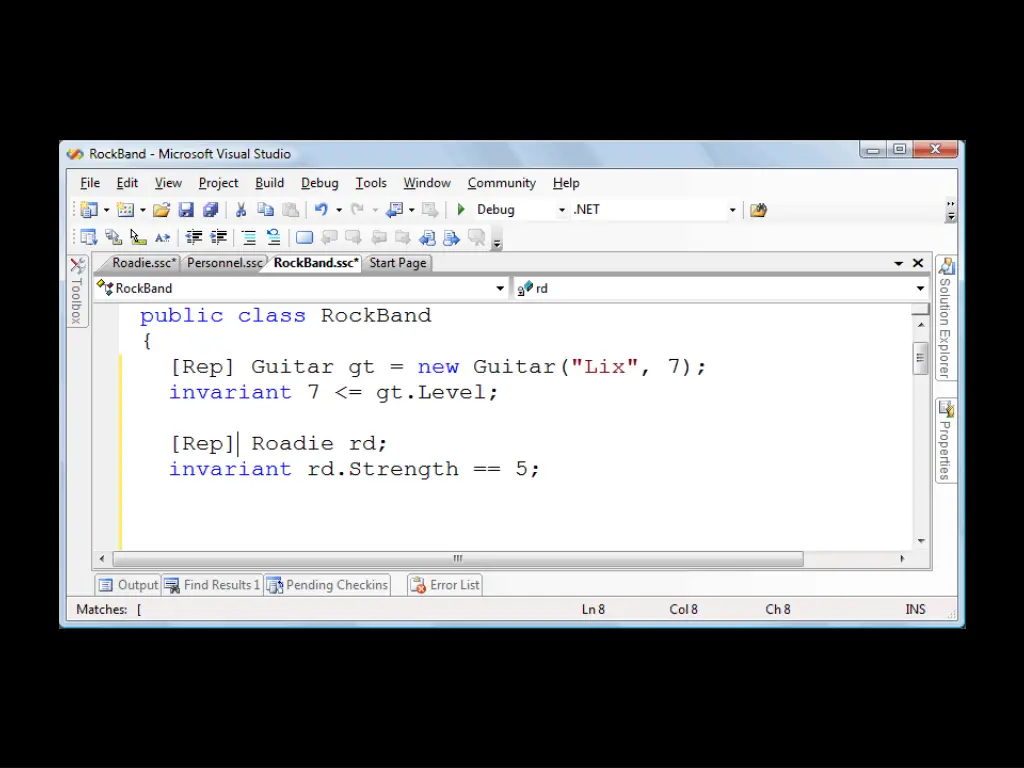
Task: Expand the RockBand types dropdown
Action: [x=500, y=288]
